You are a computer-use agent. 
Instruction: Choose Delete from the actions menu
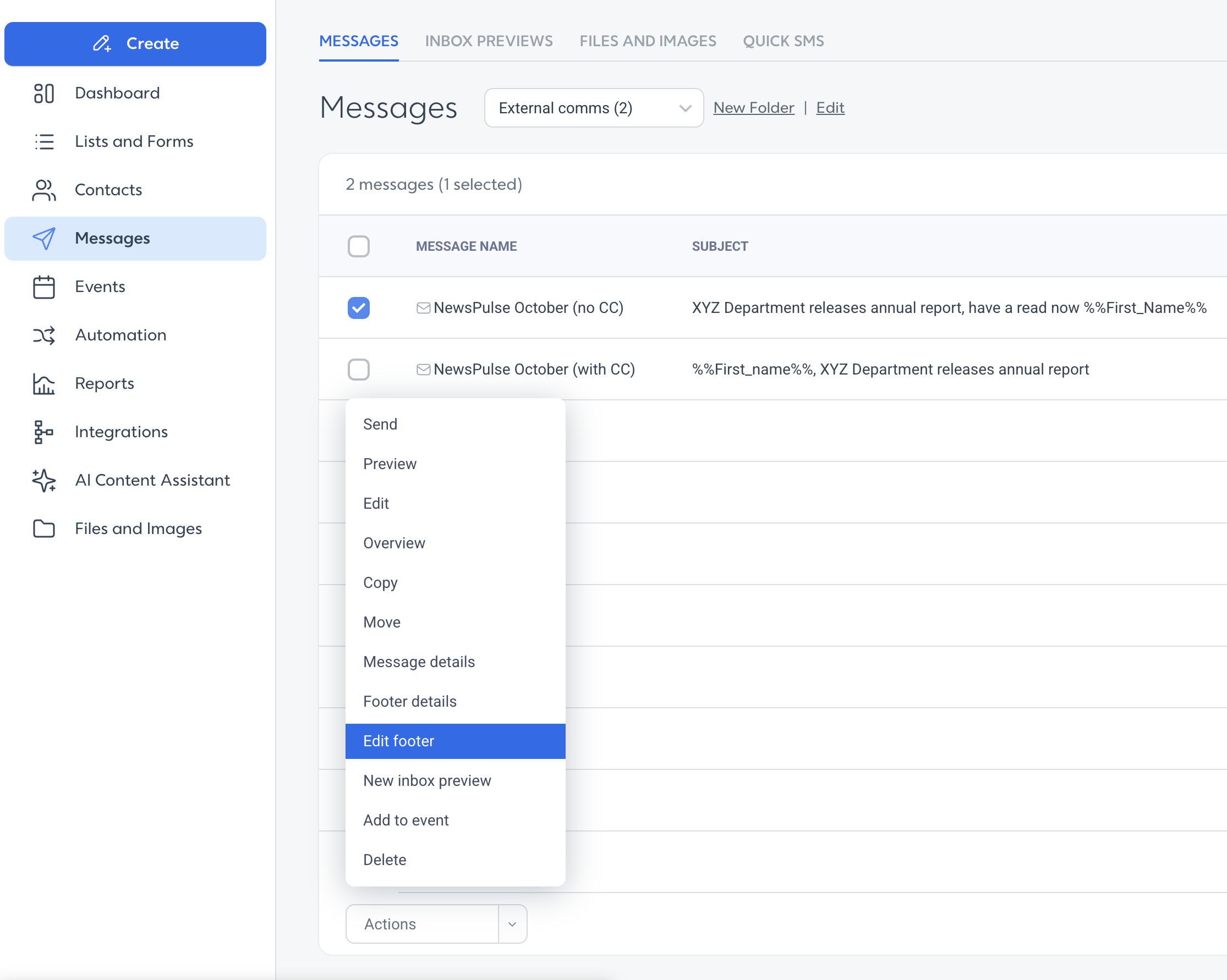[x=455, y=860]
